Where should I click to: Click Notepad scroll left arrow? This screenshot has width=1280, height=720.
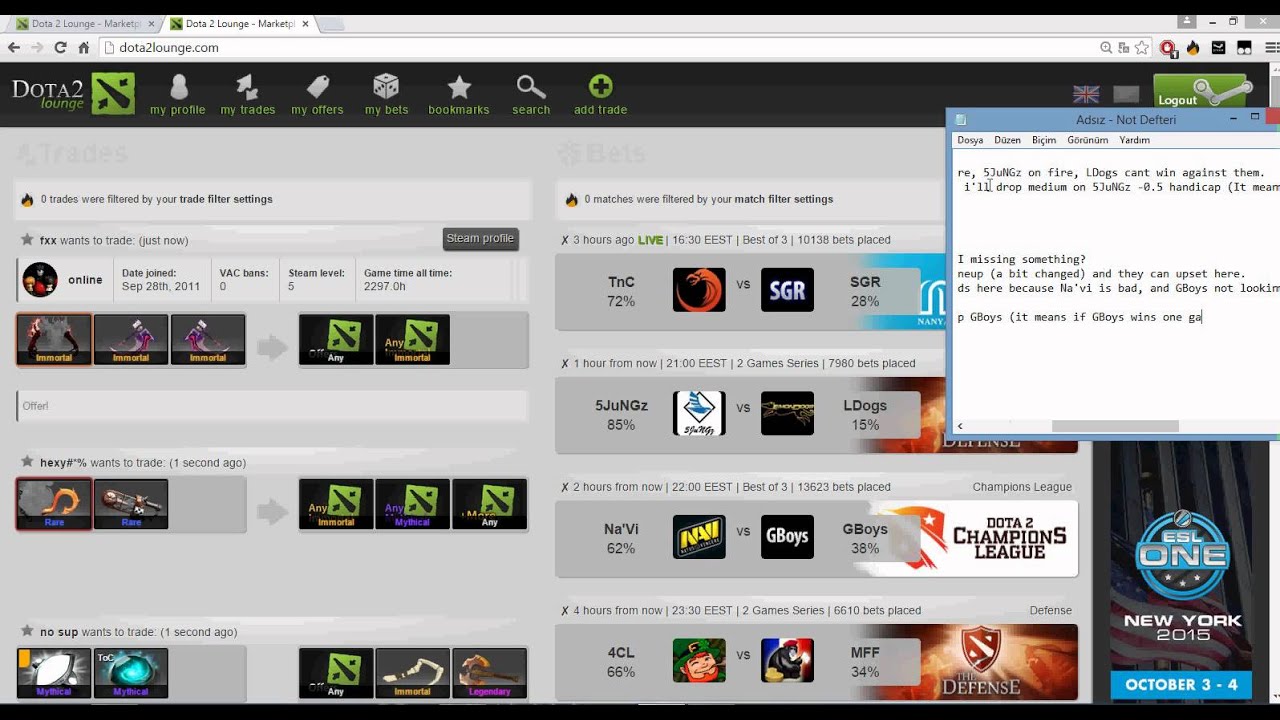[960, 426]
